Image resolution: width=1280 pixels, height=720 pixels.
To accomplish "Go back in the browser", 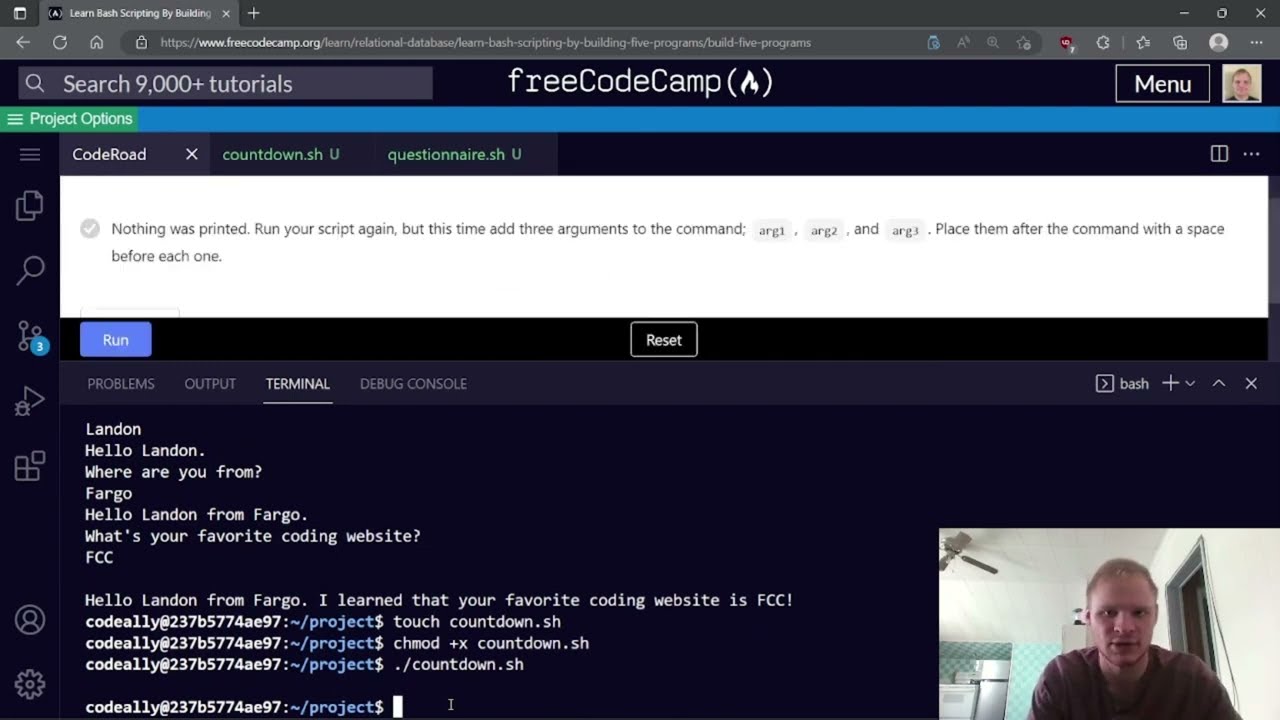I will click(x=23, y=42).
